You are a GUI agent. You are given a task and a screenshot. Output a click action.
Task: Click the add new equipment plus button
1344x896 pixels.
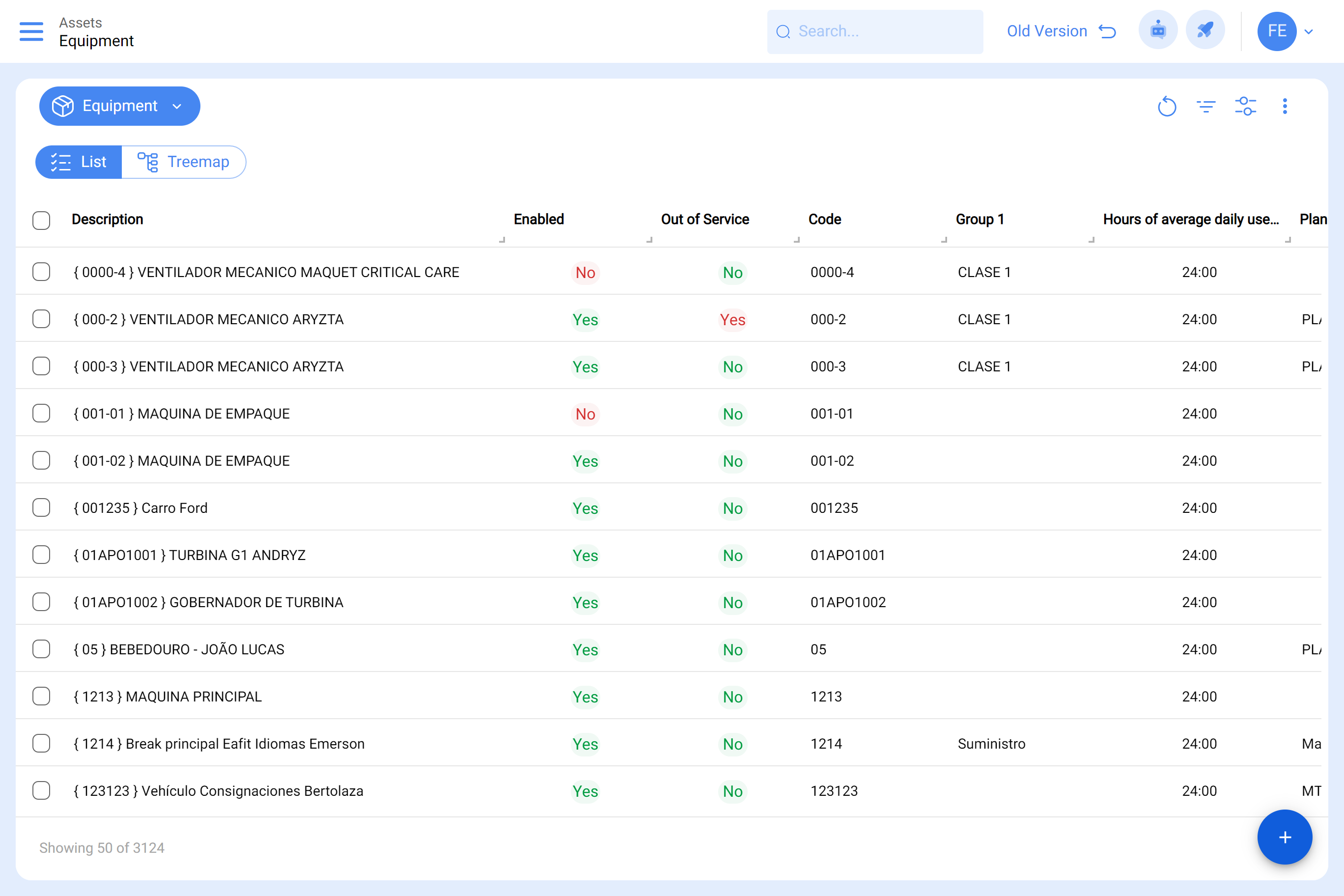point(1285,837)
